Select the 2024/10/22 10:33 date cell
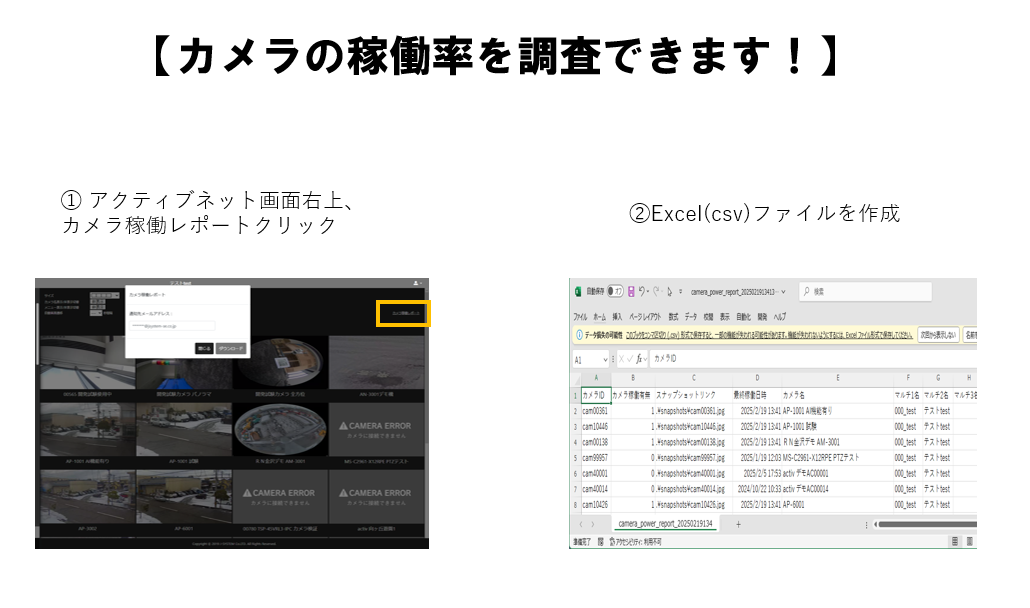 pyautogui.click(x=756, y=489)
